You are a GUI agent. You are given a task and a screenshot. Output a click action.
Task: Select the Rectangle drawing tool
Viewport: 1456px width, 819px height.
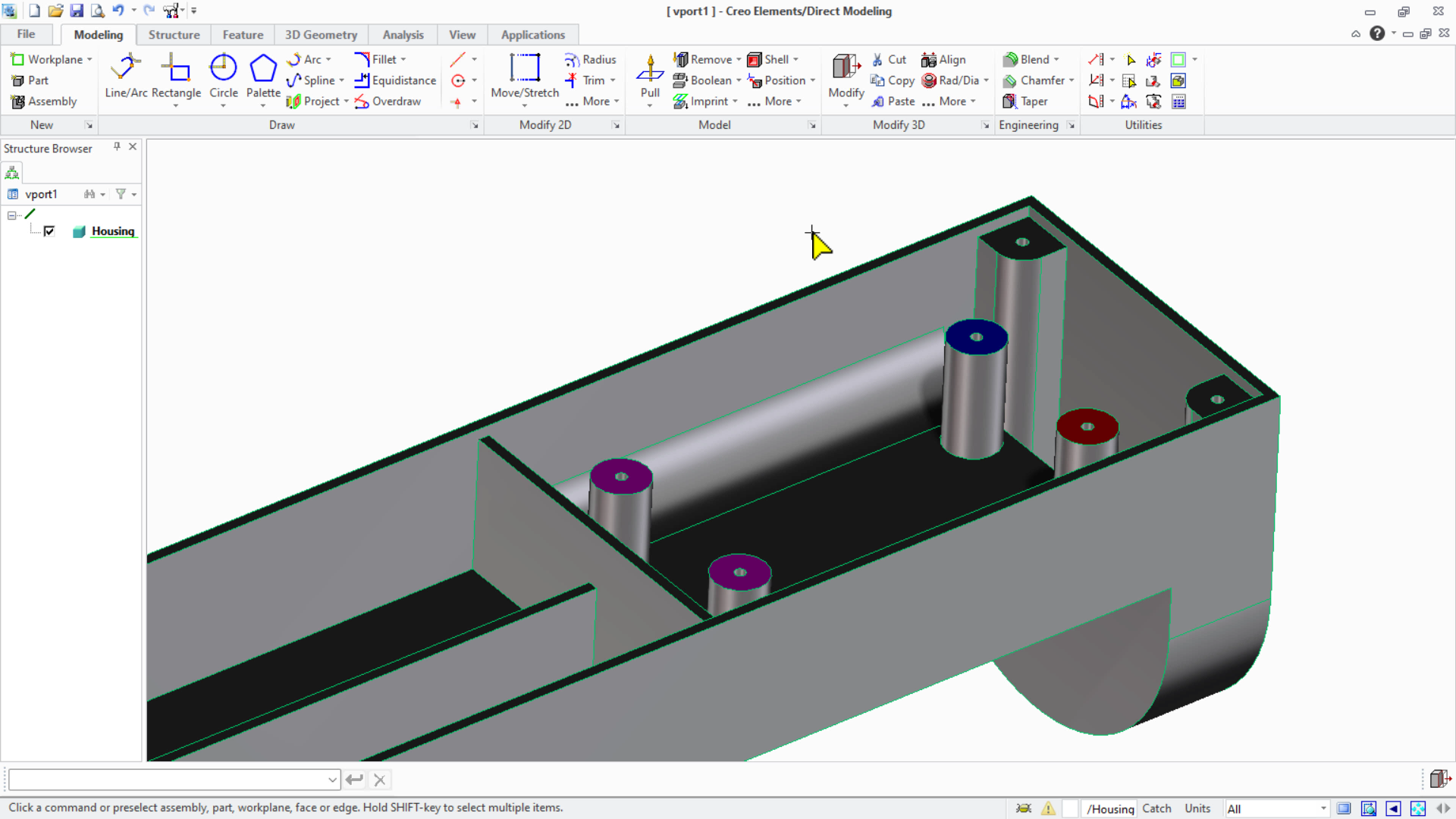pyautogui.click(x=176, y=77)
